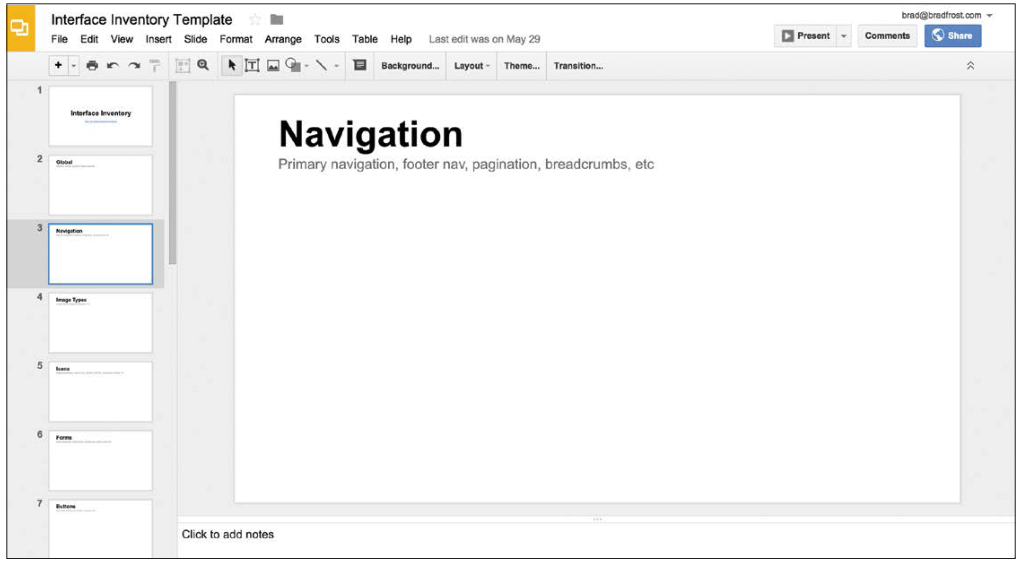The width and height of the screenshot is (1022, 564).
Task: Insert a comment from toolbar
Action: click(360, 65)
